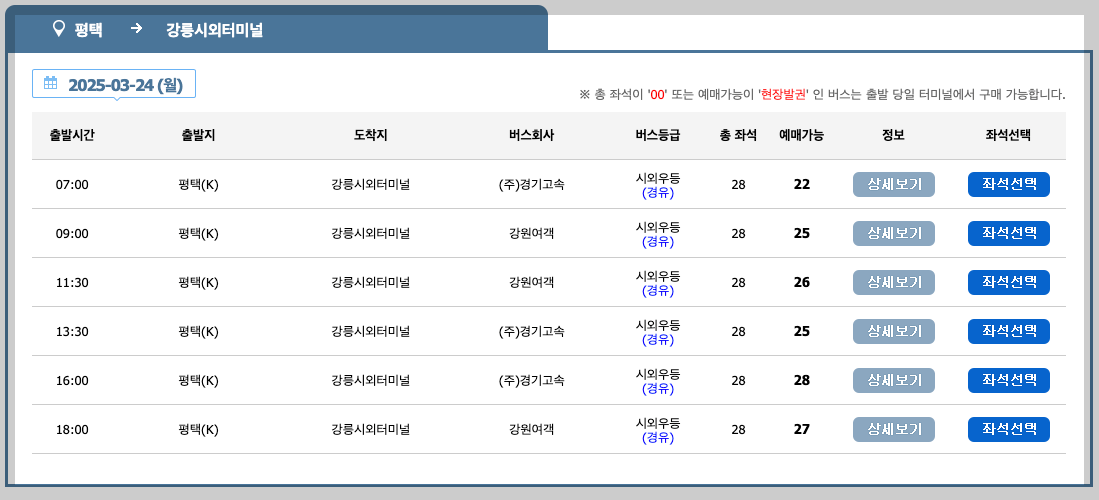
Task: Click the 13:30 departure time cell
Action: coord(72,332)
